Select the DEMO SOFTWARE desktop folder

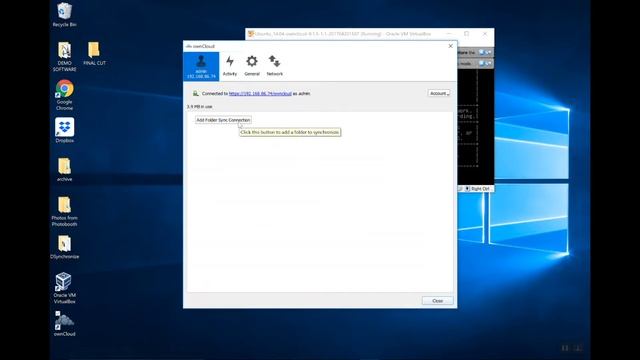coord(64,57)
